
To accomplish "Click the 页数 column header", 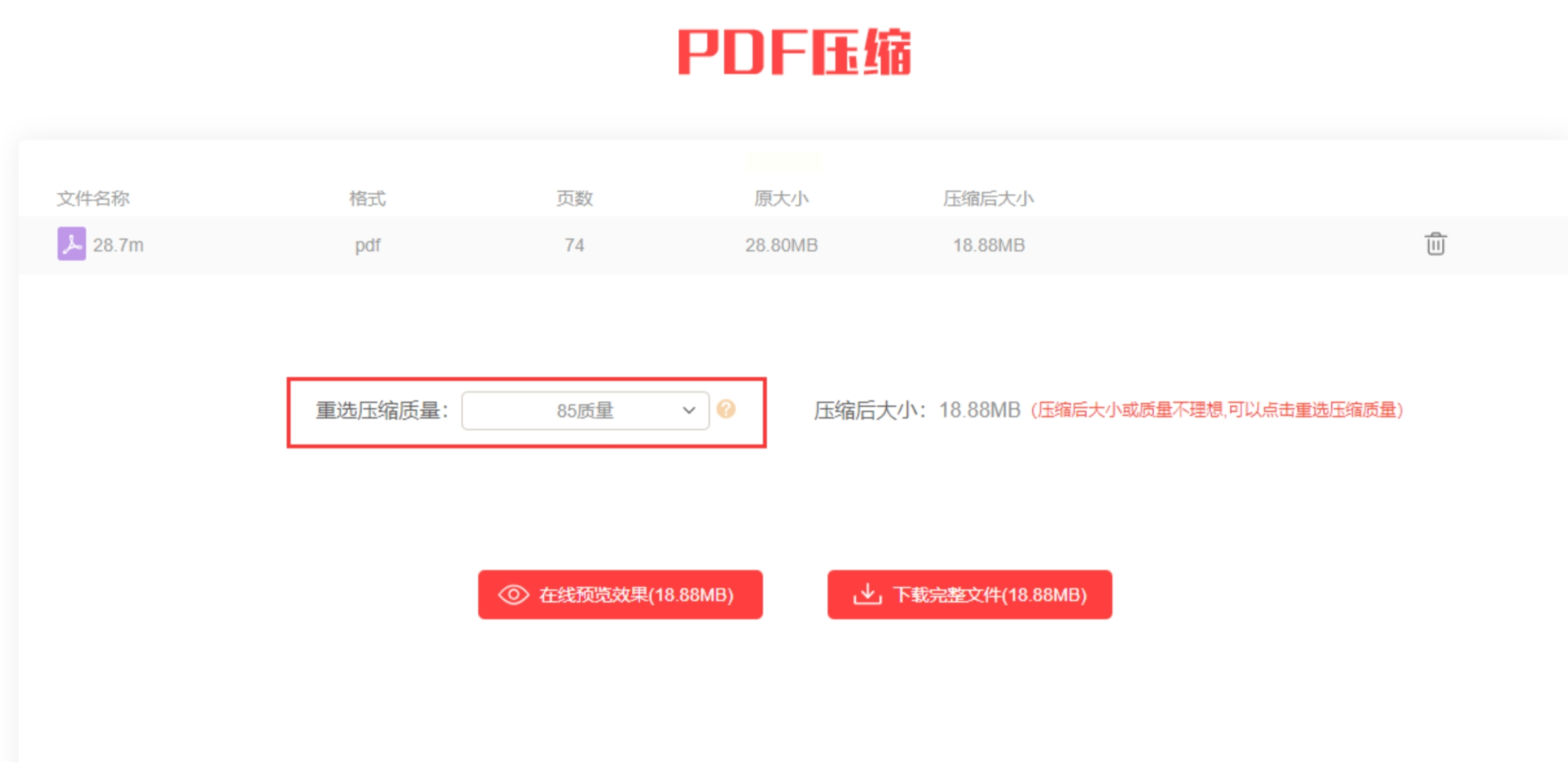I will click(x=574, y=198).
